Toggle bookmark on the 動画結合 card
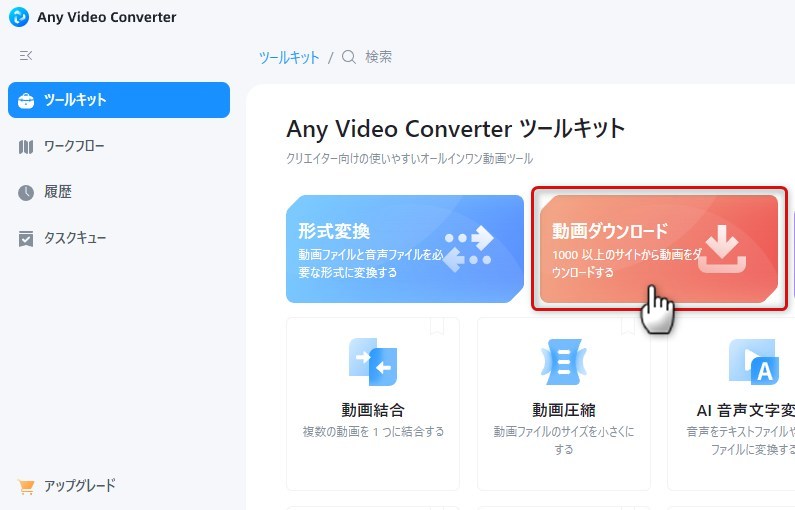Image resolution: width=795 pixels, height=510 pixels. (x=437, y=326)
